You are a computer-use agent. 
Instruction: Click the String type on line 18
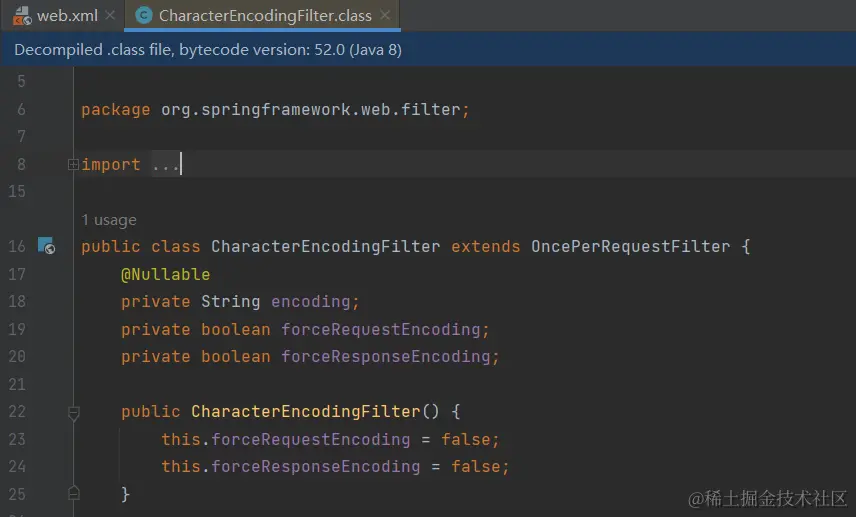230,301
